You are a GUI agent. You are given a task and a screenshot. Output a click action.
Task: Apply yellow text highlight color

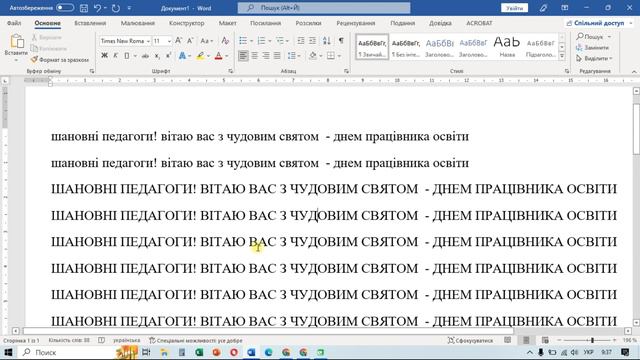(200, 56)
